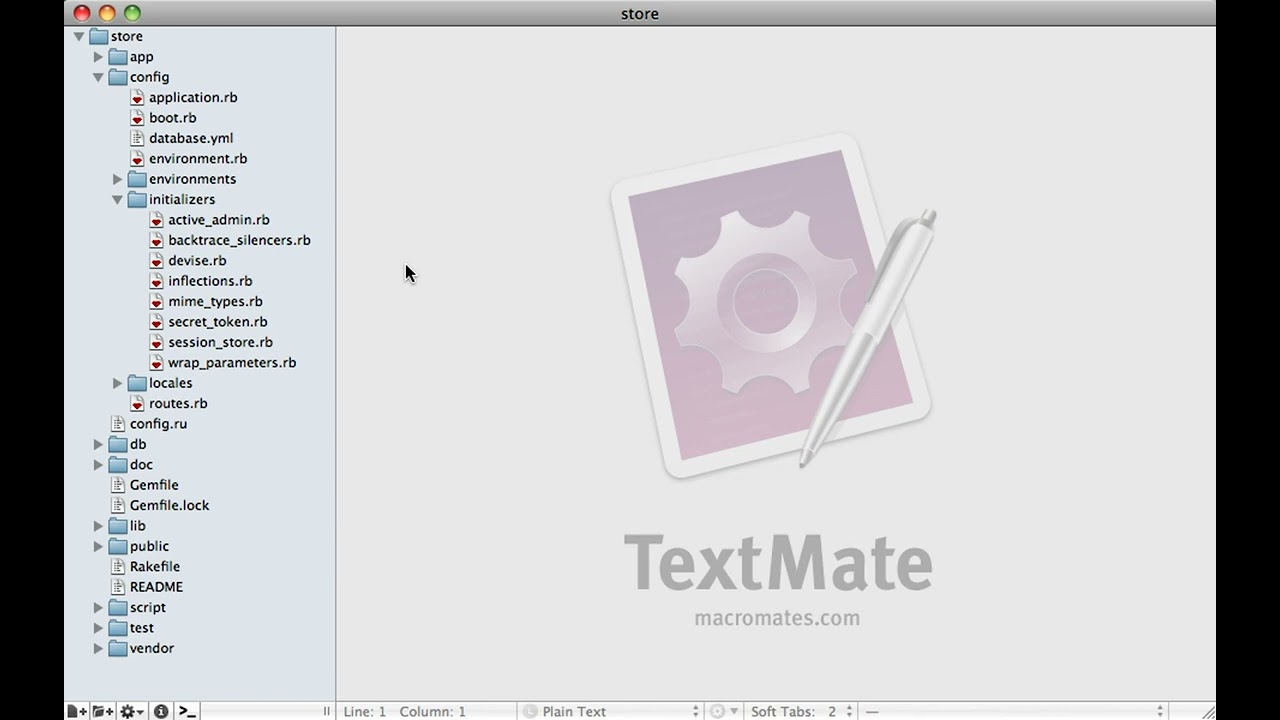The height and width of the screenshot is (720, 1280).
Task: Expand the test folder
Action: pos(98,628)
